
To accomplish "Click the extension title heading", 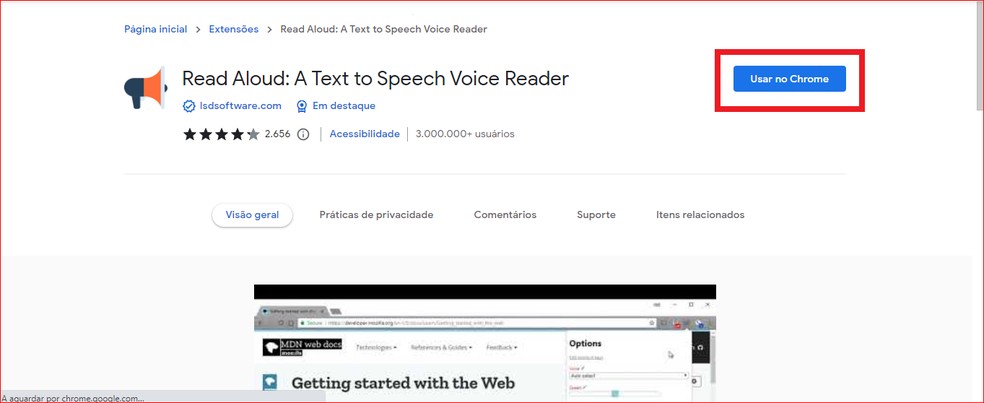I will click(375, 78).
